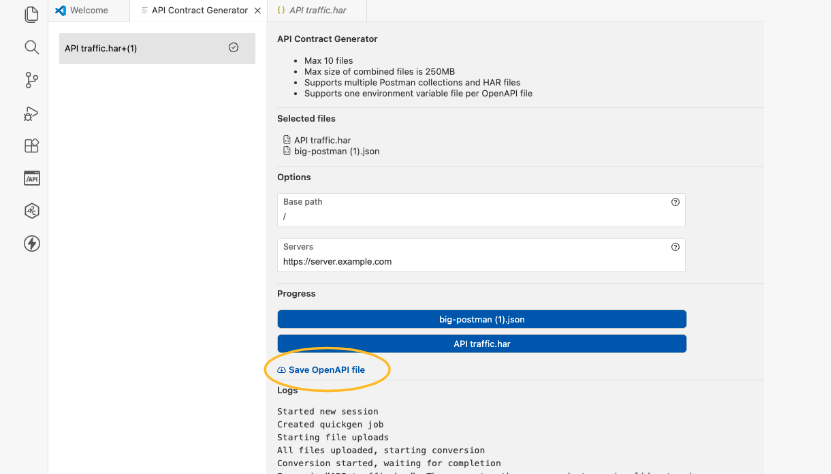Click the cloud download icon beside Save OpenAPI
The width and height of the screenshot is (831, 474).
(281, 370)
